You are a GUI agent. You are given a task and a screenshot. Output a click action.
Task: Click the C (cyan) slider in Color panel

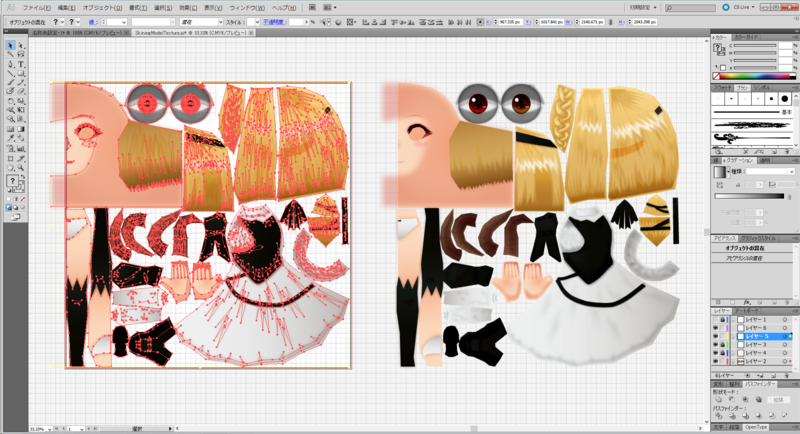755,46
